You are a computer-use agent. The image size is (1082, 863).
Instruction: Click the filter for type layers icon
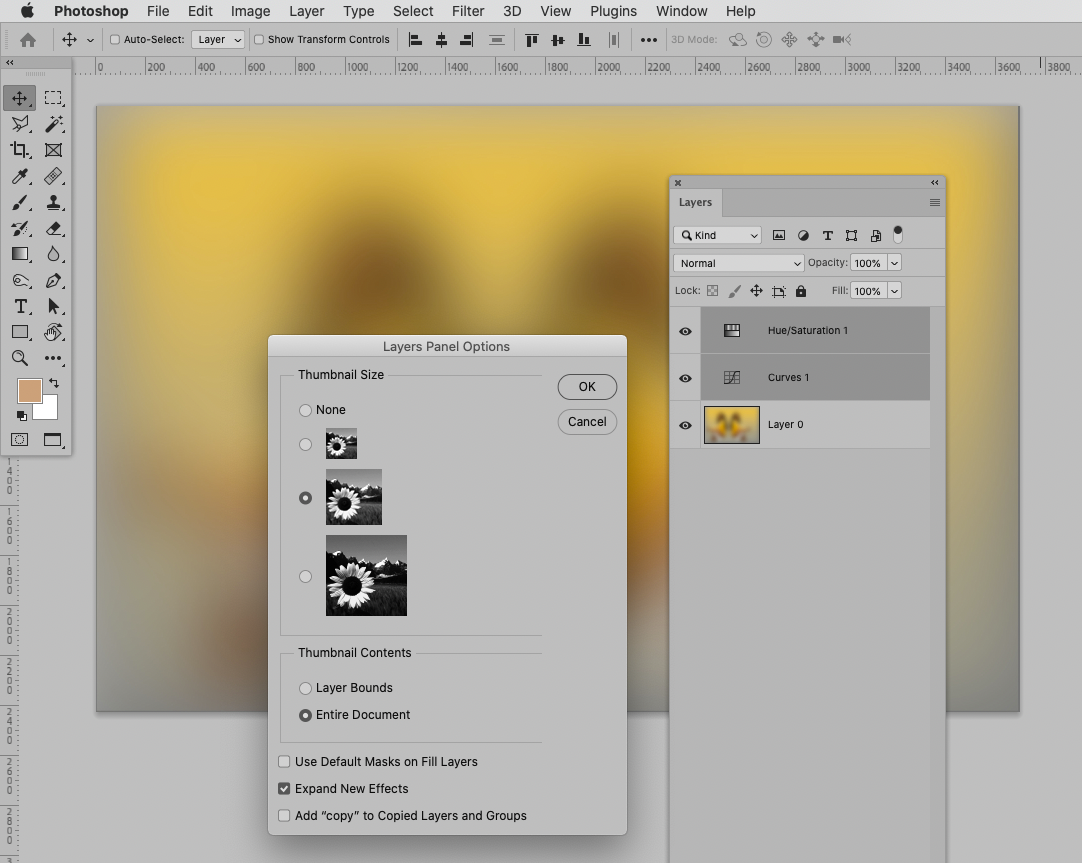827,235
